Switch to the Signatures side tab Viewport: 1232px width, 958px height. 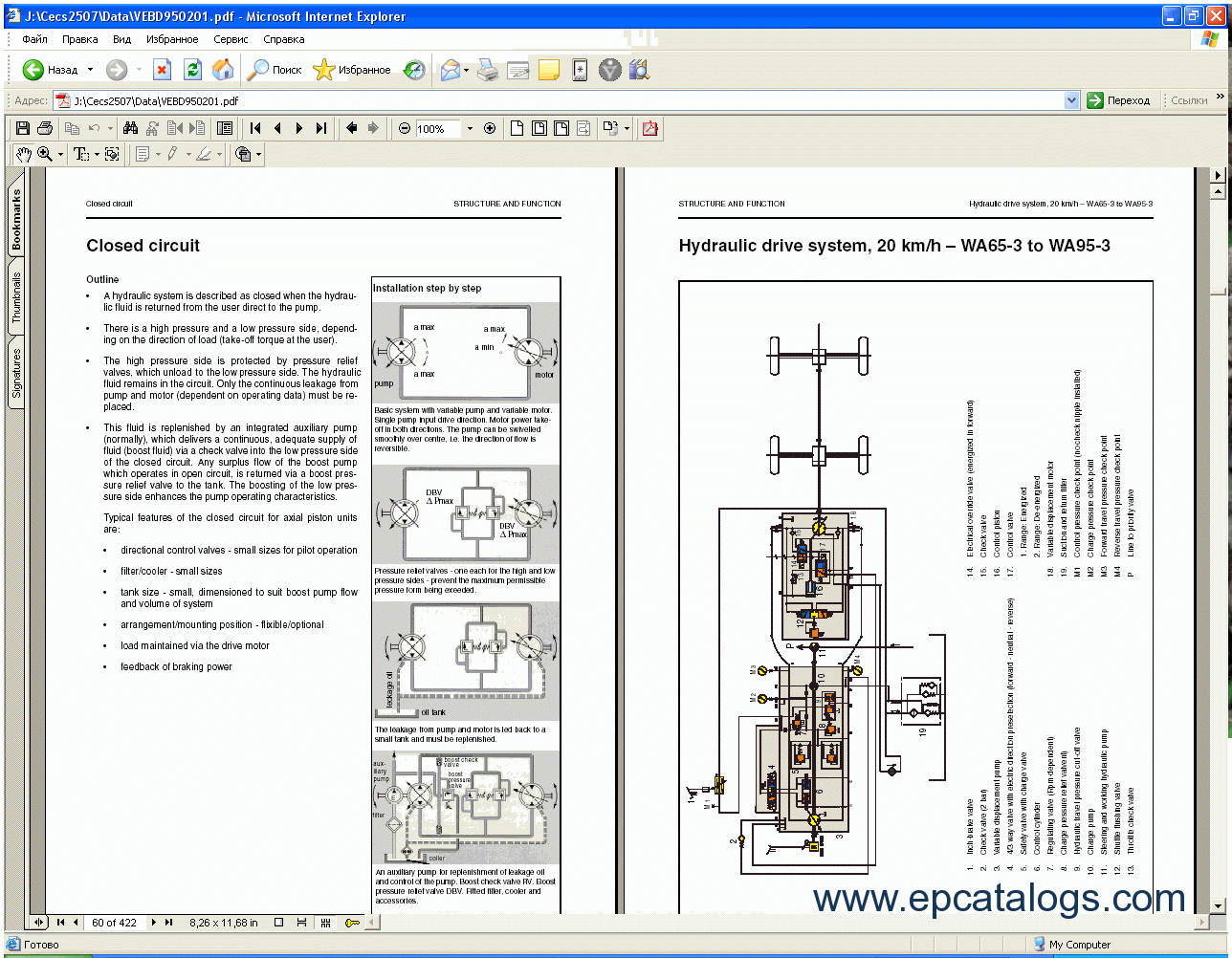(16, 373)
